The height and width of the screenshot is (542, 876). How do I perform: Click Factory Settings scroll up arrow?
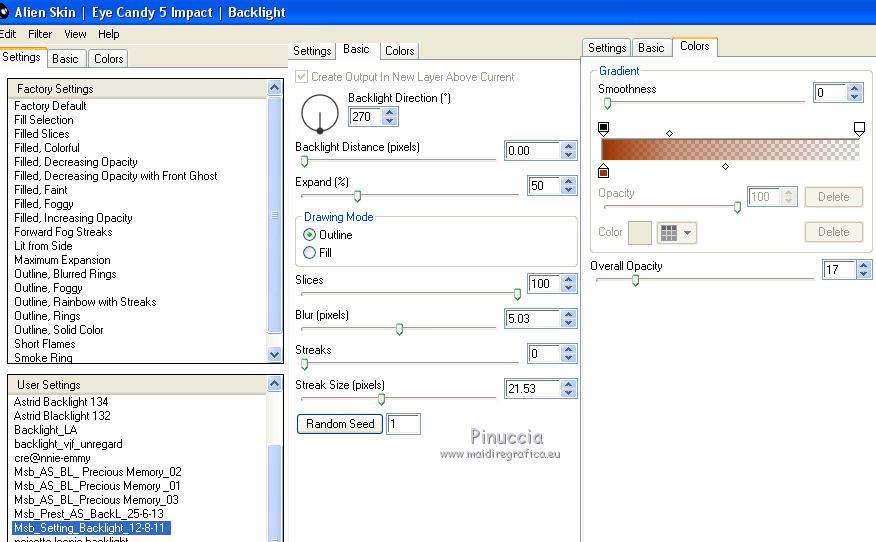tap(274, 88)
